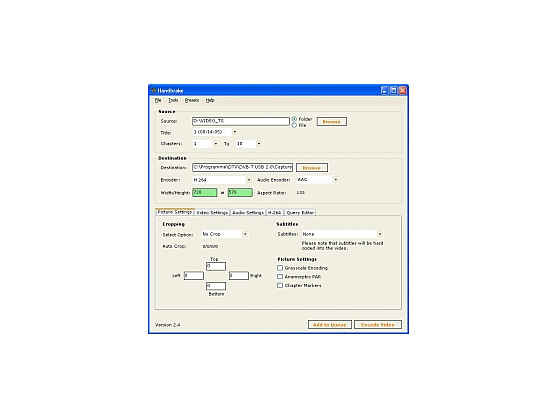557x418 pixels.
Task: Expand the Subtitles dropdown
Action: [x=380, y=234]
